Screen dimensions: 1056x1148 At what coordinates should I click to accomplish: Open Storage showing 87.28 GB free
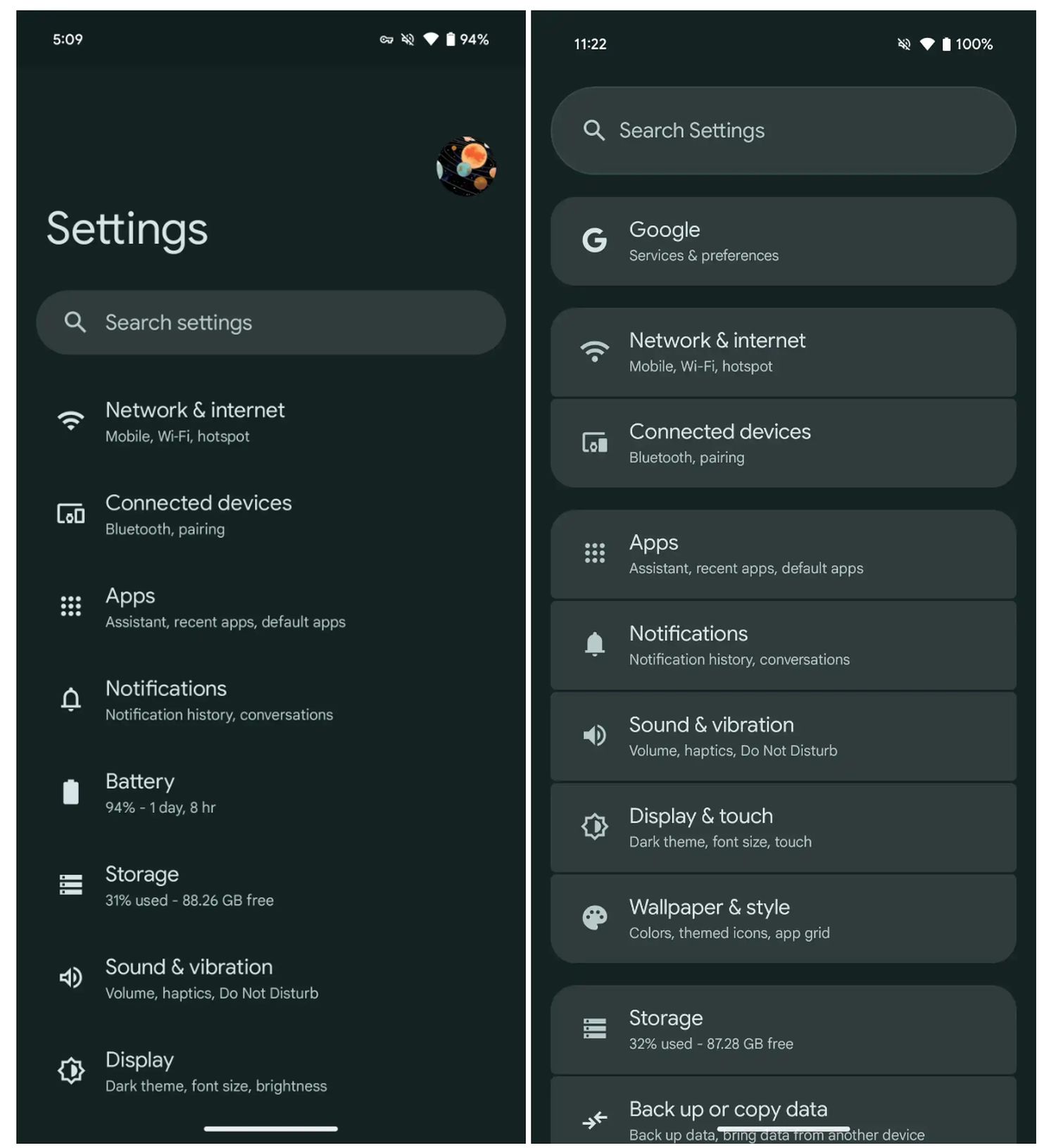[783, 1029]
